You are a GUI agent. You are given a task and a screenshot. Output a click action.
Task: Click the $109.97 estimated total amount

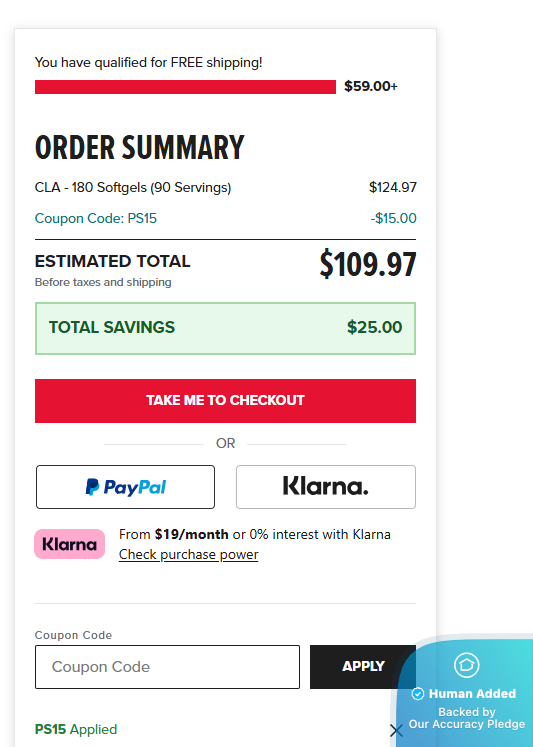tap(368, 264)
